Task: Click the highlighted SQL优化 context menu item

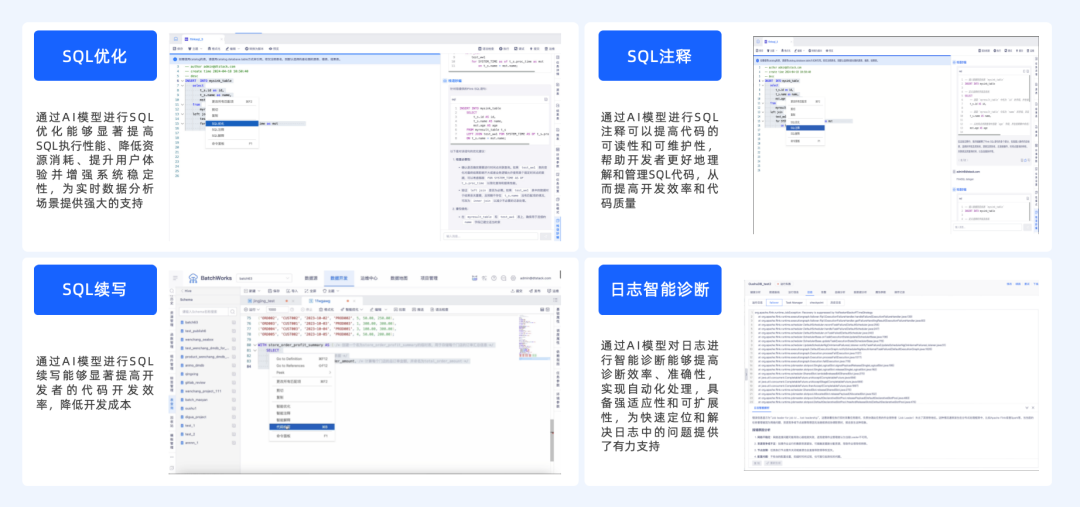Action: pos(218,124)
